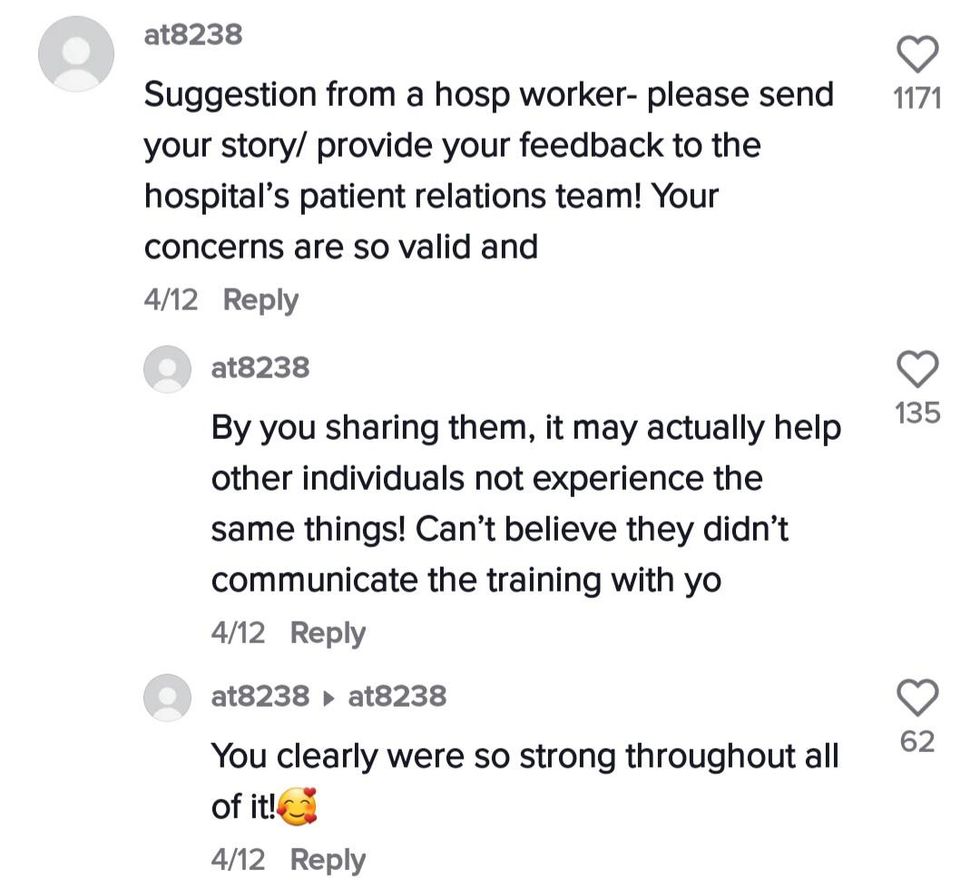Open at8238 username on the second comment

[260, 368]
